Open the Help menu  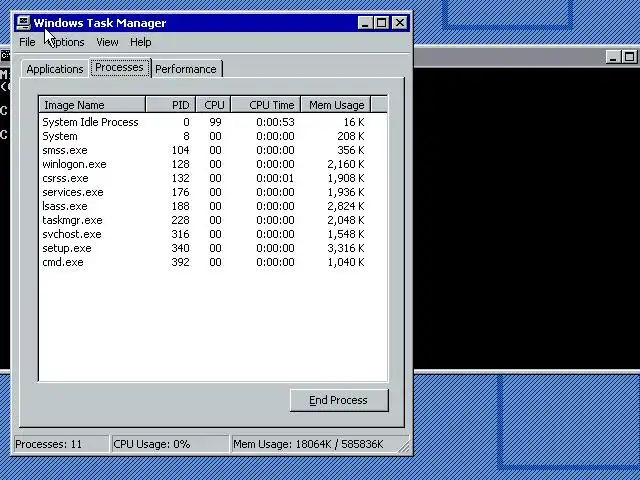click(141, 42)
